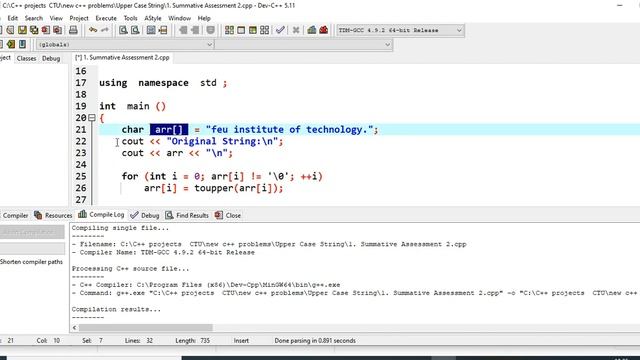Stop execution with the X toolbar icon
The image size is (640, 360).
pos(296,30)
